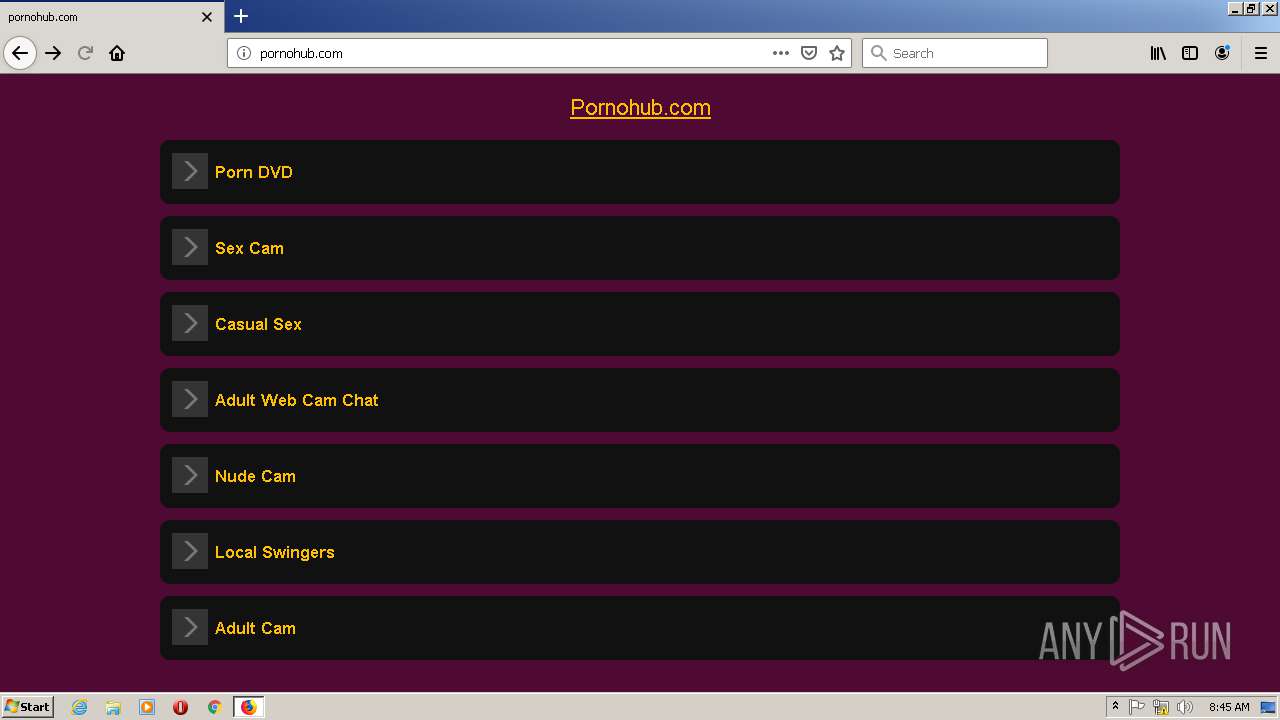
Task: Open volume control in tray
Action: (x=1185, y=707)
